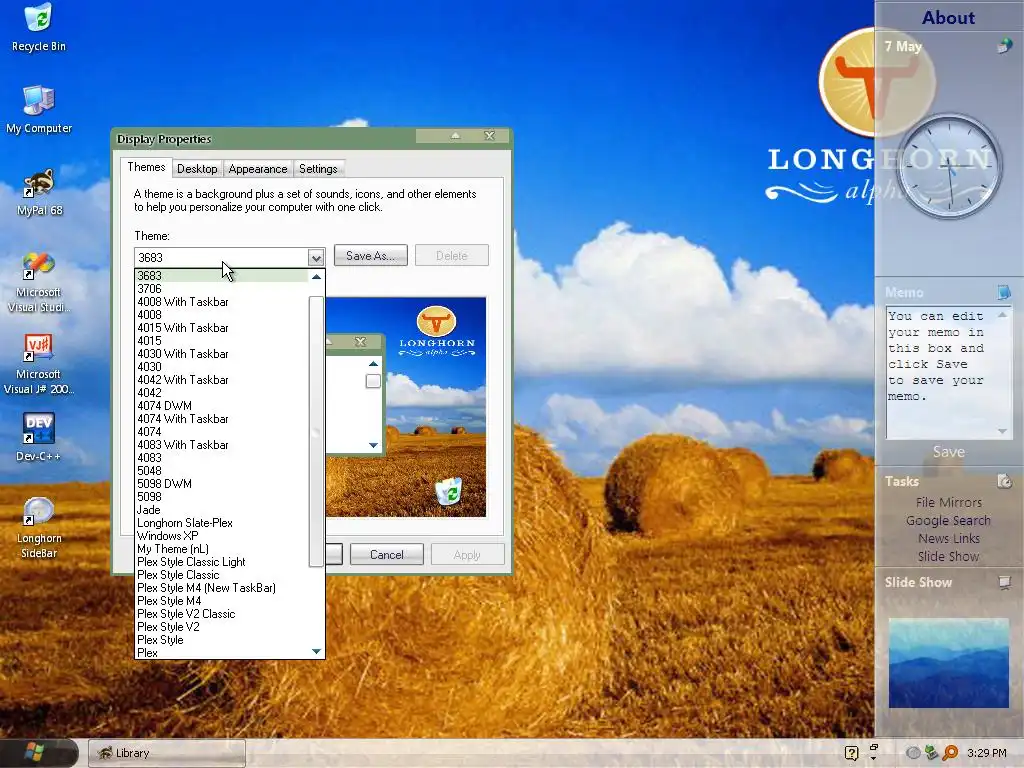Click the globe icon beside 7 May

coord(1004,46)
